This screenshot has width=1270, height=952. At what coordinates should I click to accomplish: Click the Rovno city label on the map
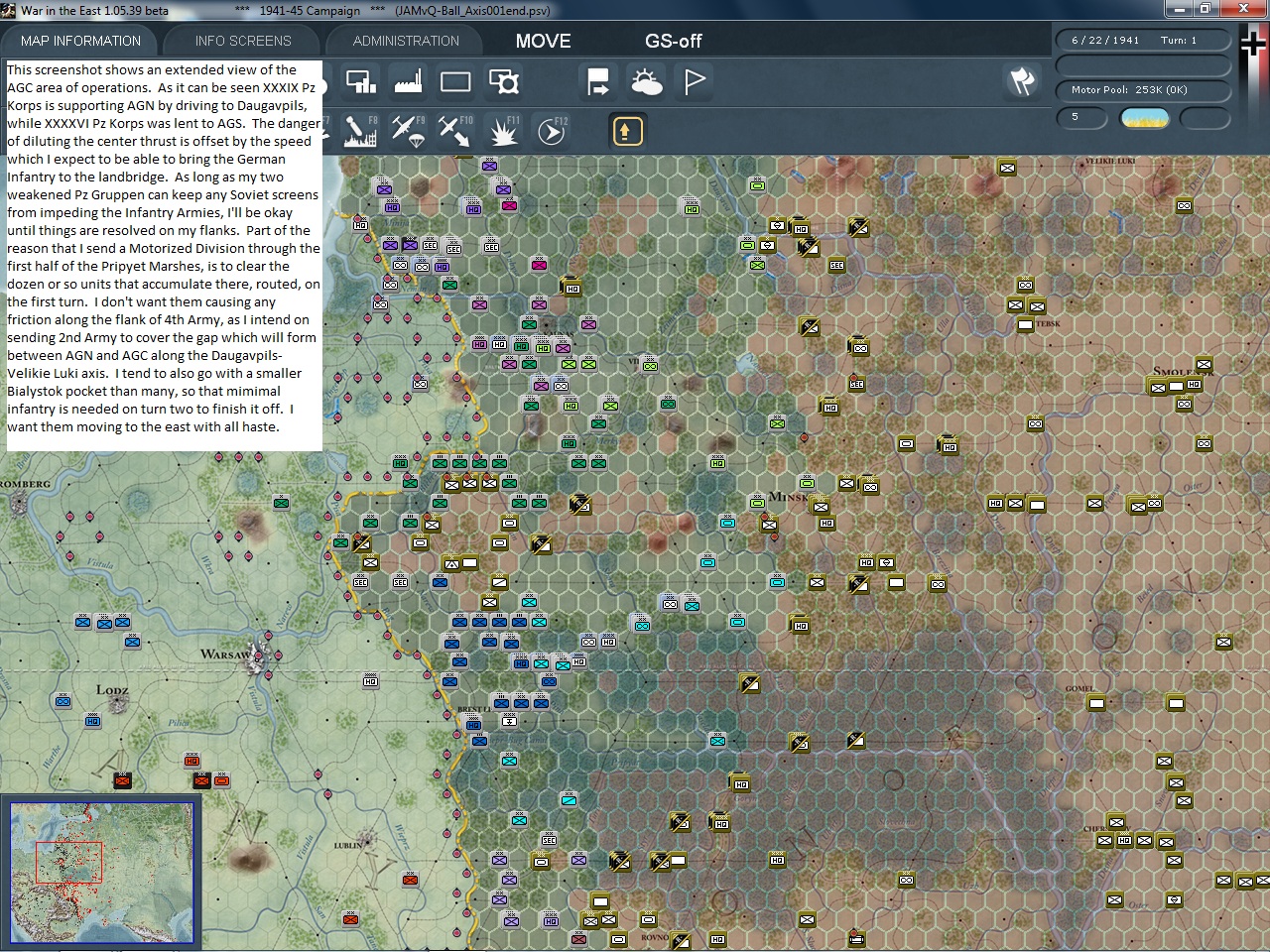point(655,936)
